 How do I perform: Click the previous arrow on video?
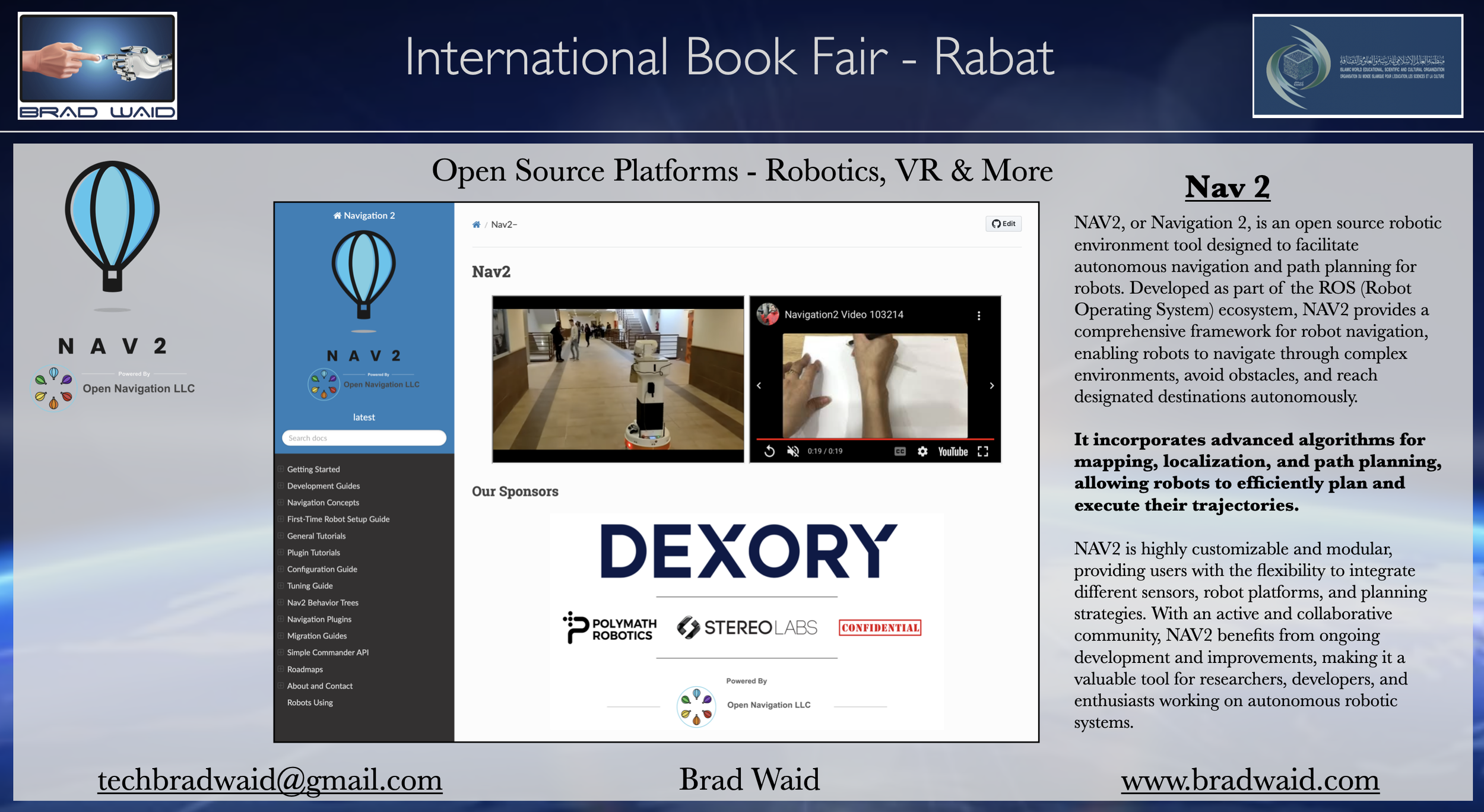(759, 385)
